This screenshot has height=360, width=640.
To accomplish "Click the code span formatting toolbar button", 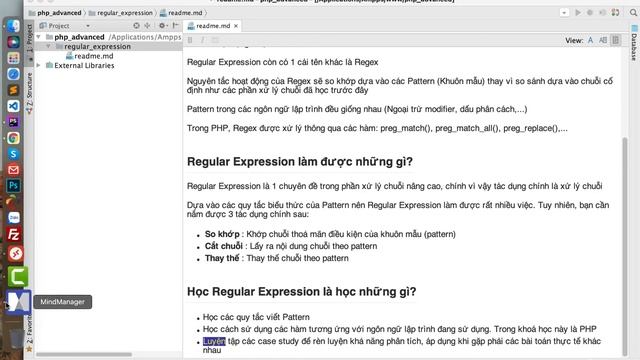I will point(215,40).
